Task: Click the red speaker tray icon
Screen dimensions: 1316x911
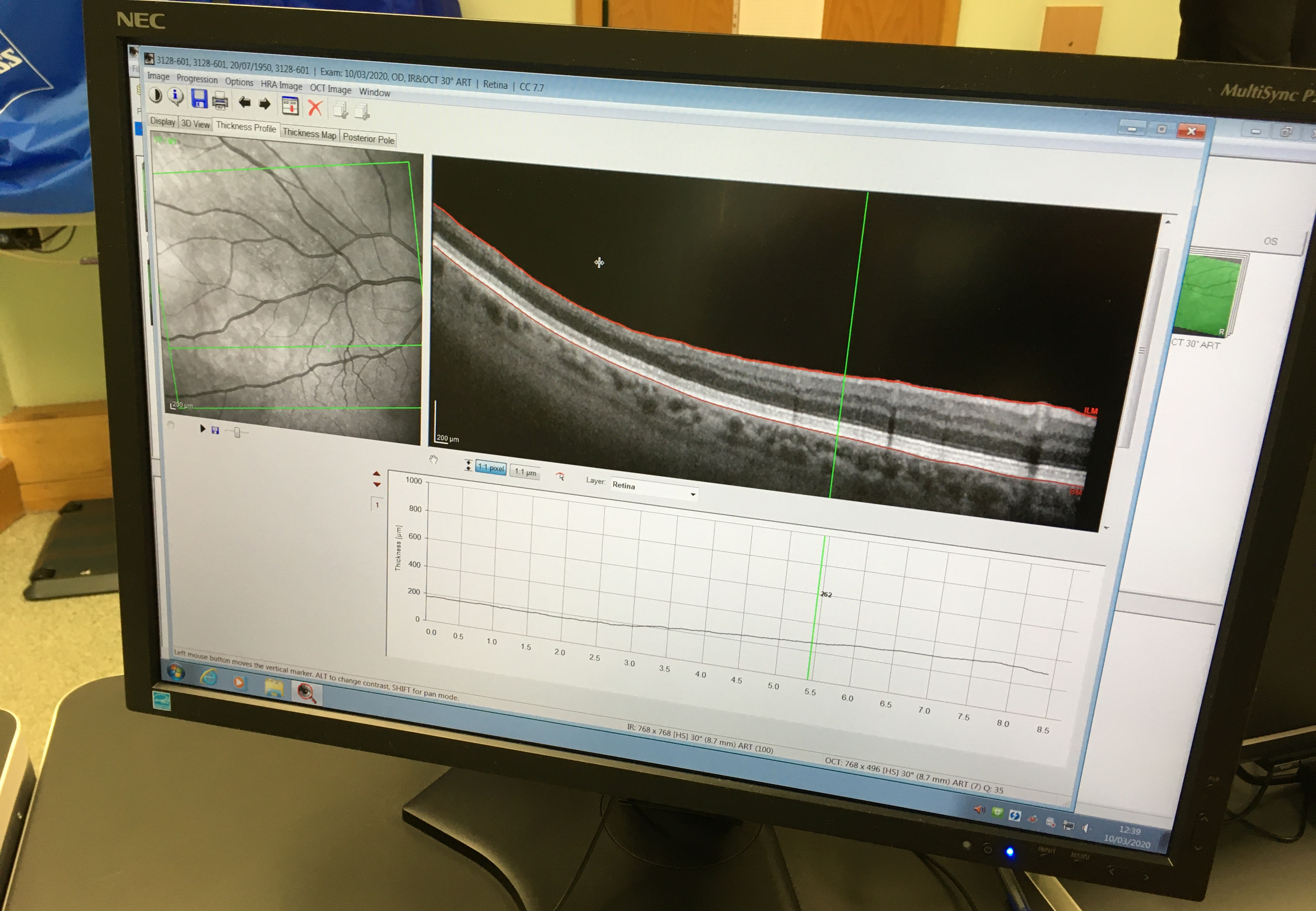Action: point(979,809)
